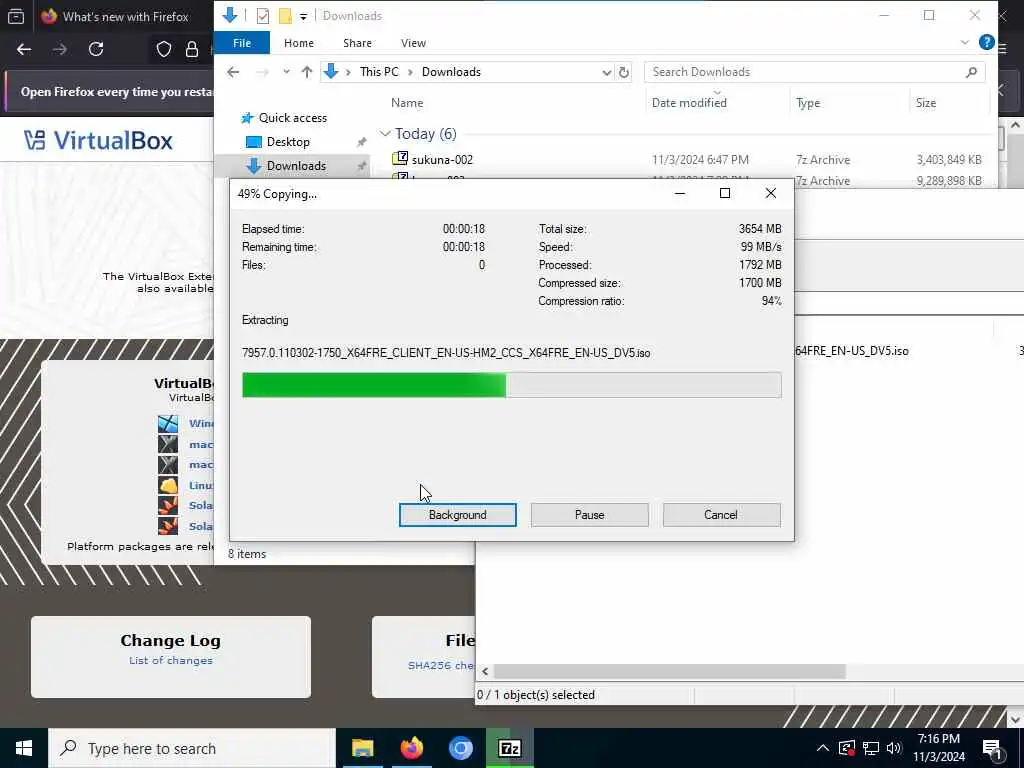
Task: Click the Properties quick access toolbar icon
Action: point(263,16)
